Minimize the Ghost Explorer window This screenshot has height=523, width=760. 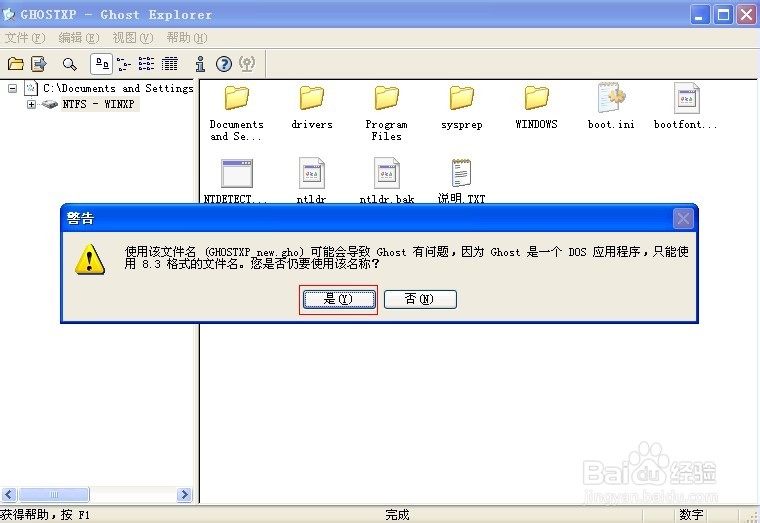(699, 15)
